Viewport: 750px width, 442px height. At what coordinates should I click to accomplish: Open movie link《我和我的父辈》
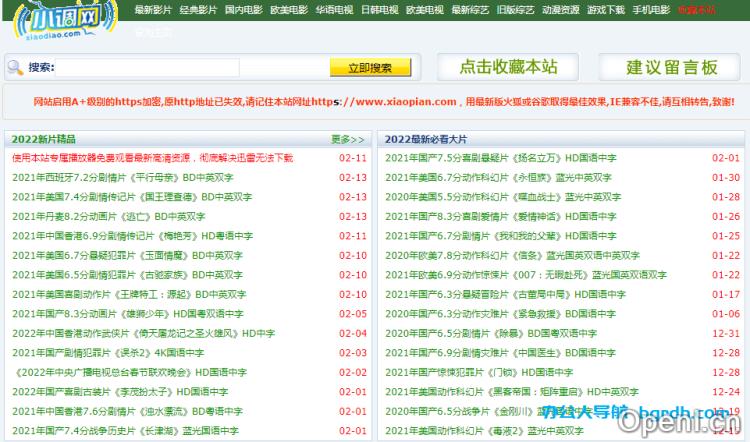click(x=501, y=236)
